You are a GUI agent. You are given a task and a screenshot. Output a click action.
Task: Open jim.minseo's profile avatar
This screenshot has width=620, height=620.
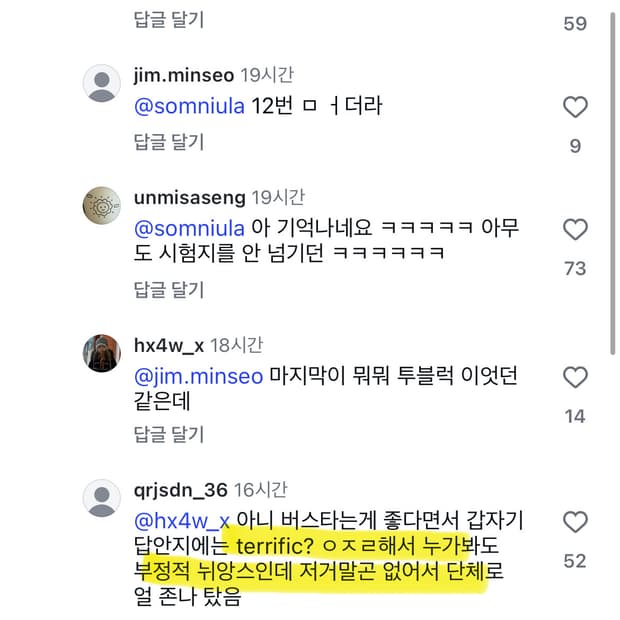[x=101, y=83]
